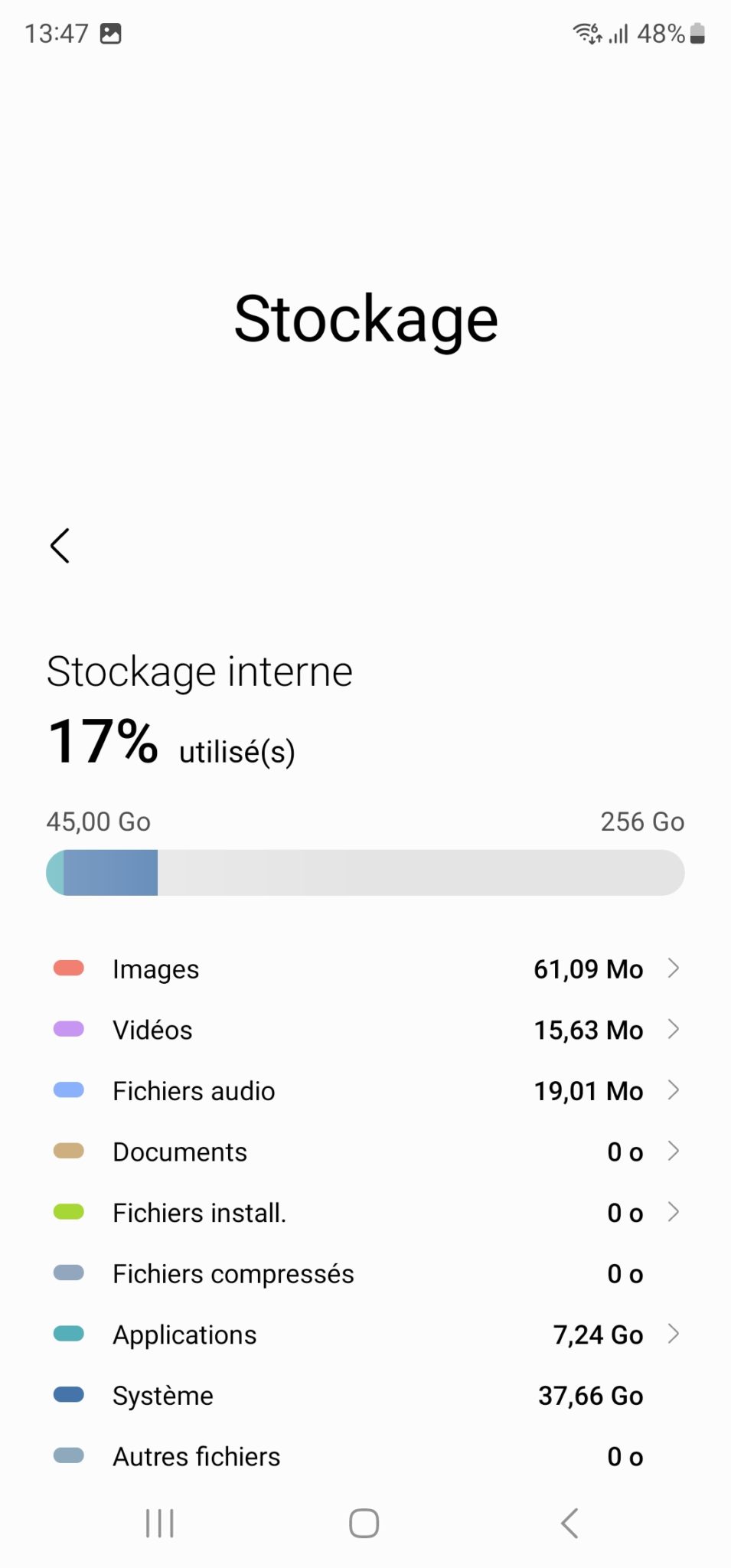Open the Fichiers install. category

coord(199,1213)
